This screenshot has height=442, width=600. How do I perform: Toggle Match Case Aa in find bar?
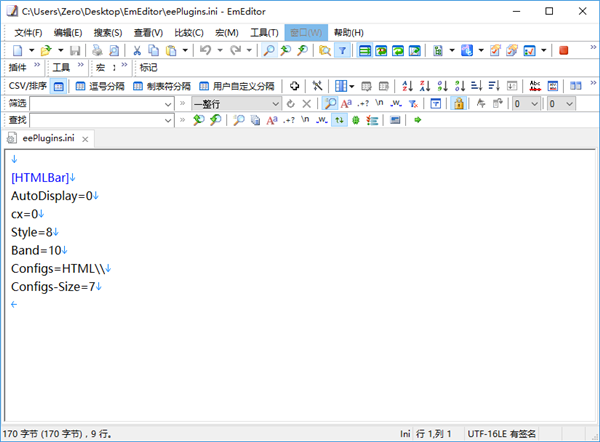(272, 120)
